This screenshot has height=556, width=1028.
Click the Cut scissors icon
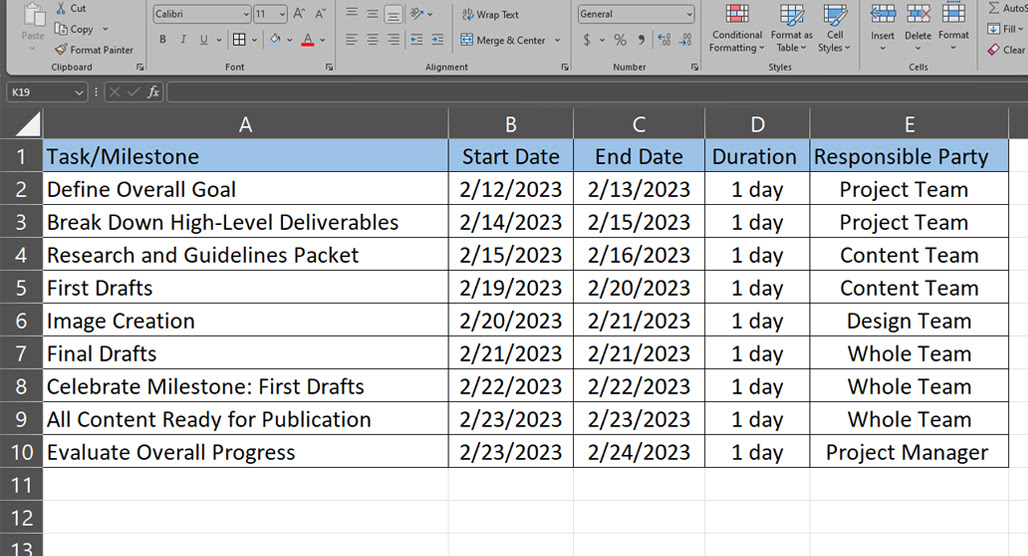(x=61, y=9)
